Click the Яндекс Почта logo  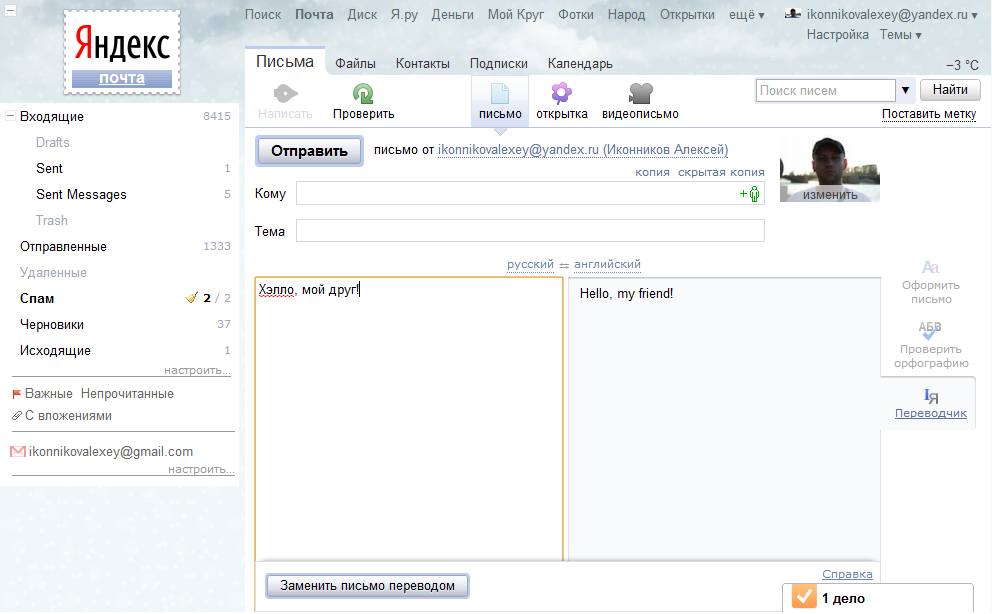click(x=122, y=52)
